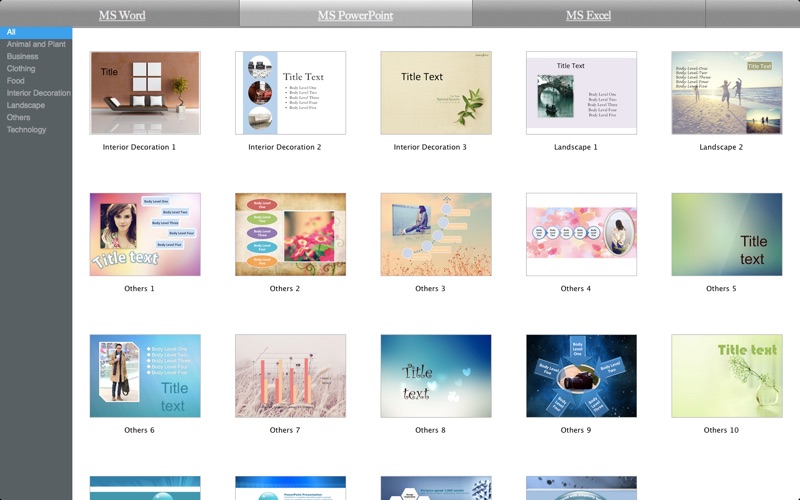Click the Others 6 caption
This screenshot has height=500, width=800.
tap(139, 430)
